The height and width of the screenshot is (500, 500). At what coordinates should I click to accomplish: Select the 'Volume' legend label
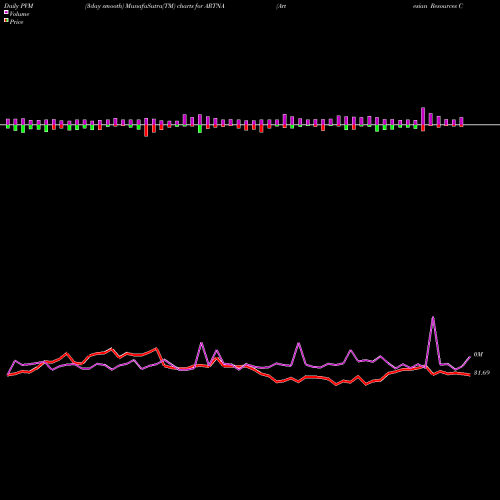19,14
